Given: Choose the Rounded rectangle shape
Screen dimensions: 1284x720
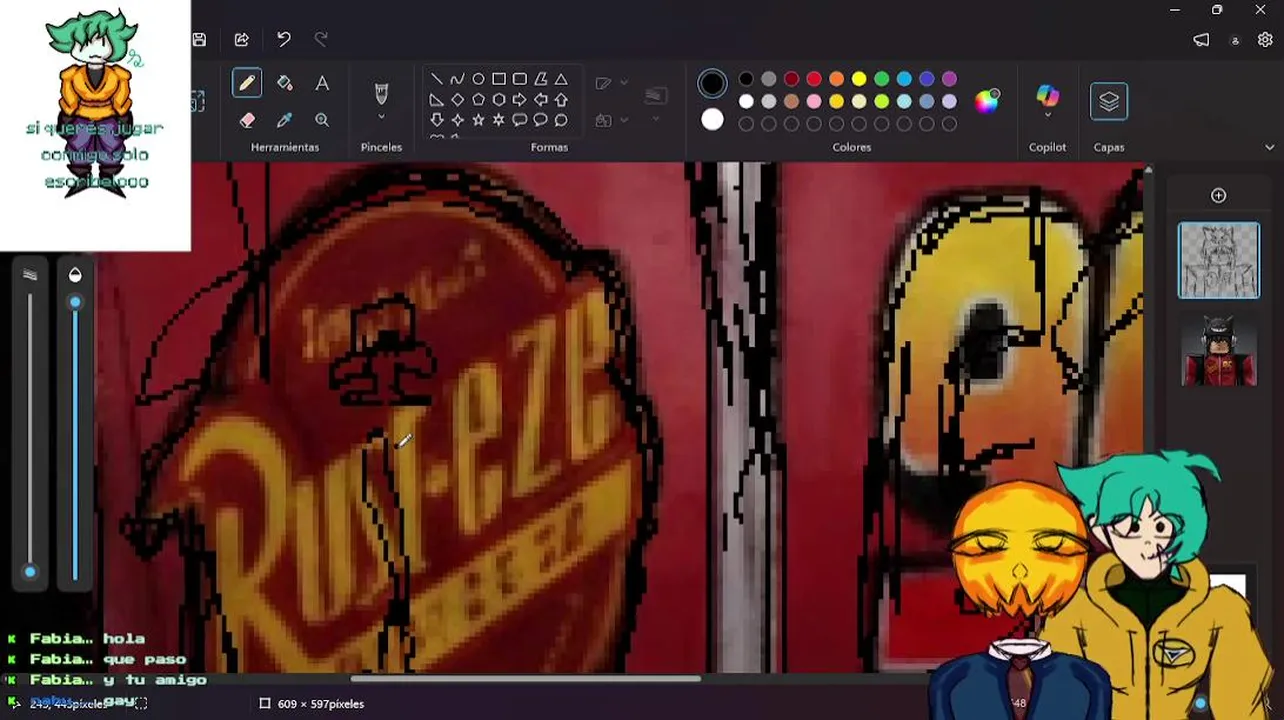Looking at the screenshot, I should tap(520, 79).
